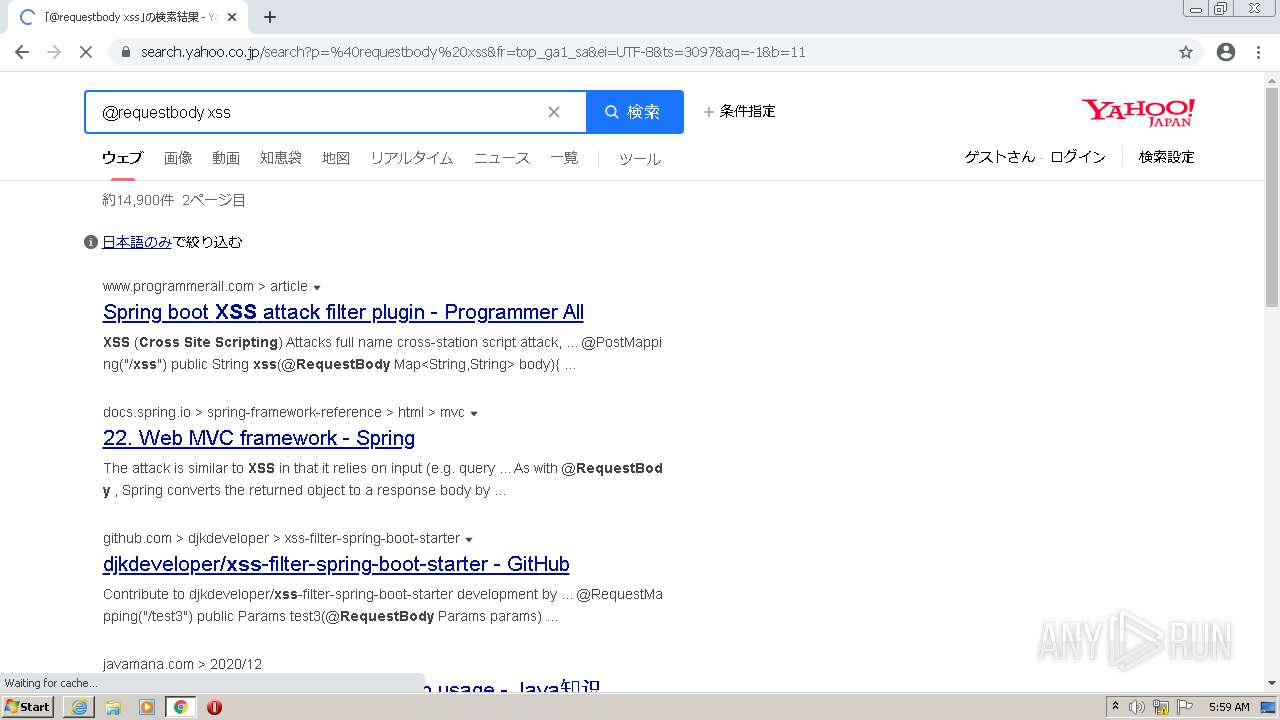
Task: Switch to the 地図 tab
Action: point(336,158)
